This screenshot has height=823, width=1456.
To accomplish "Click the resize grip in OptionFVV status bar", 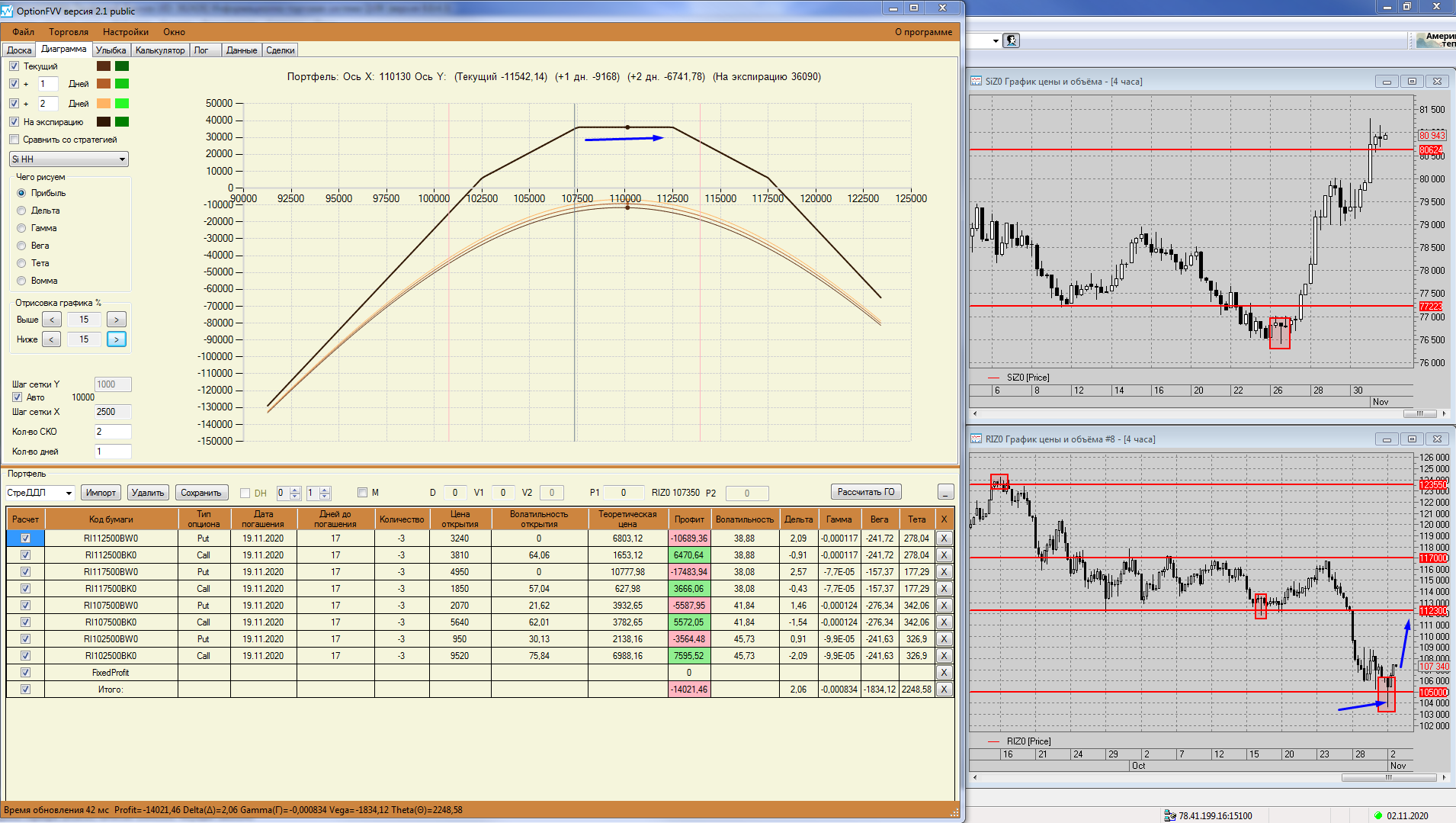I will pos(954,812).
